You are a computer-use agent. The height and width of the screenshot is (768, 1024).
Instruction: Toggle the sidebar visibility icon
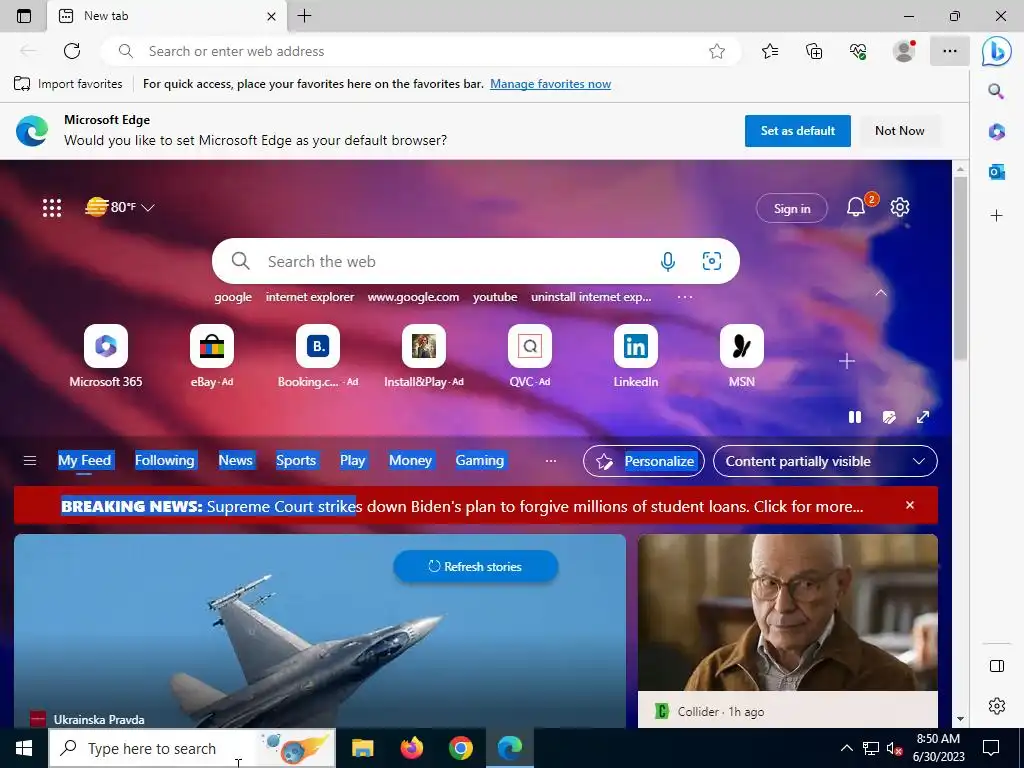[997, 666]
